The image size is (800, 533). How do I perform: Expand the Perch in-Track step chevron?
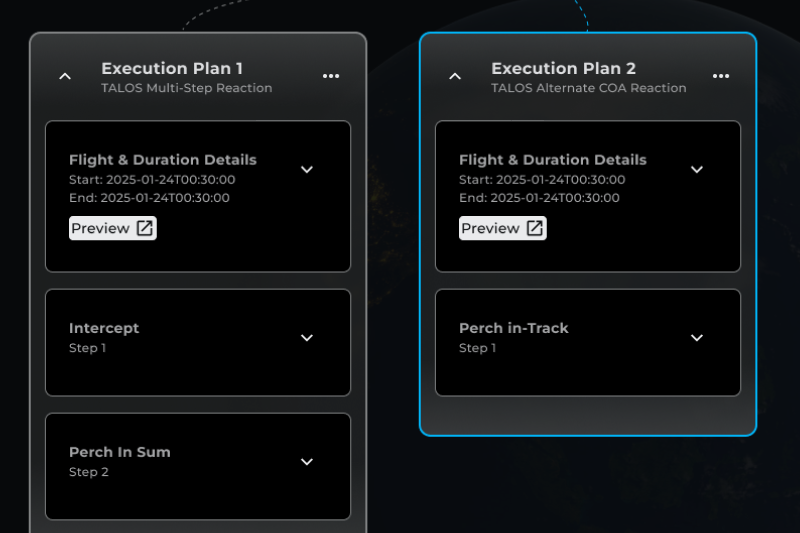coord(696,338)
